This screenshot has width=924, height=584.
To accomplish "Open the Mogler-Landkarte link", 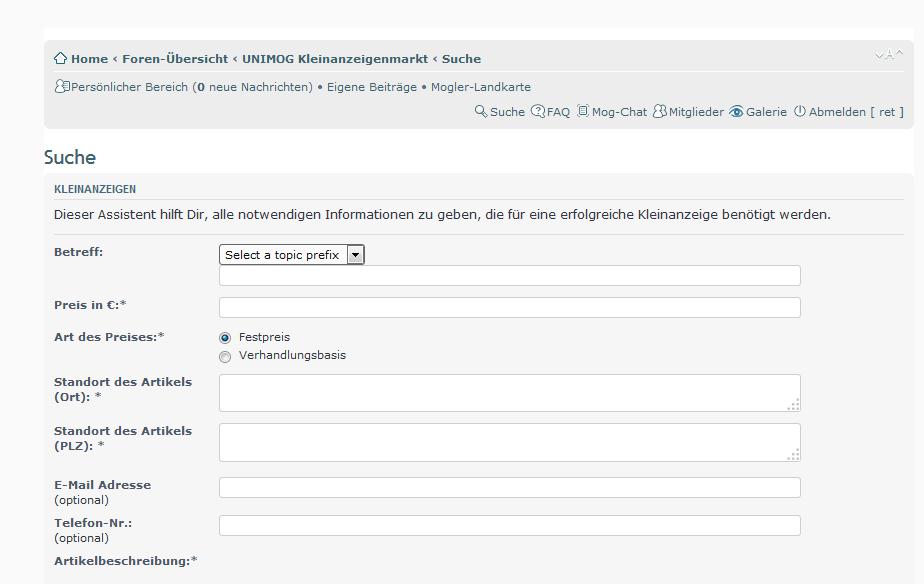I will pos(481,87).
